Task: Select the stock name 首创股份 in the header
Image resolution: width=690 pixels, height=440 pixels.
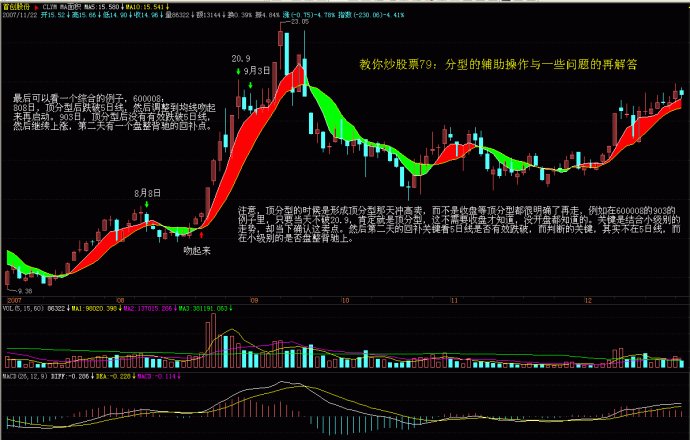Action: click(x=17, y=7)
